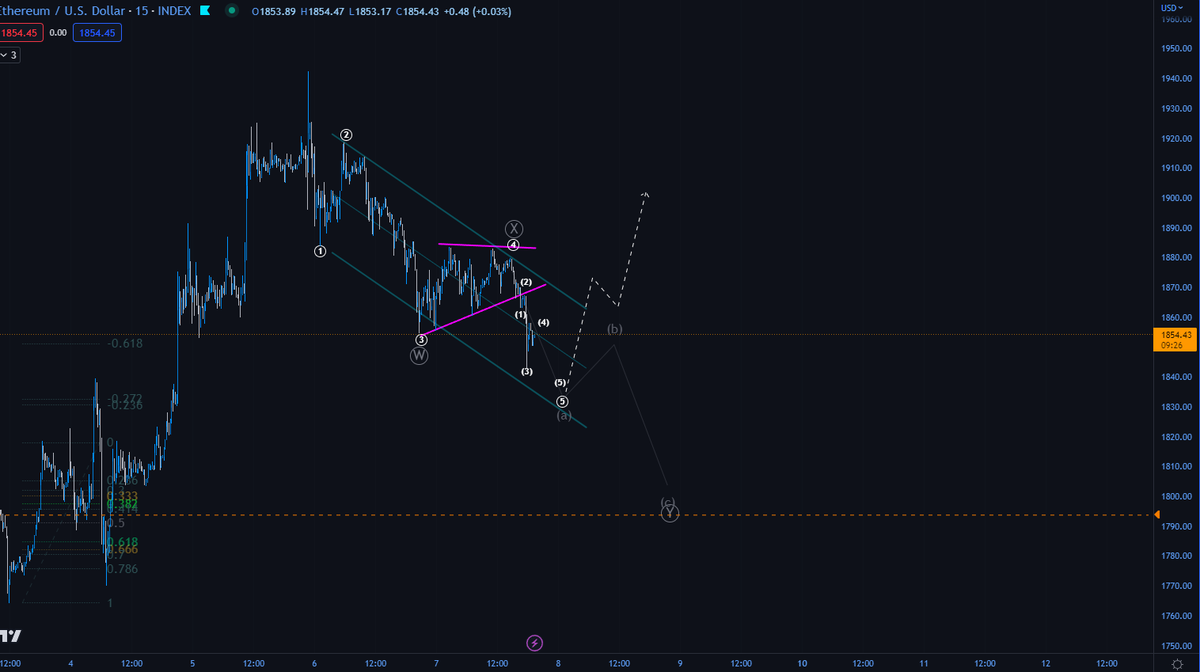Select the orange dashed horizontal line

578,515
